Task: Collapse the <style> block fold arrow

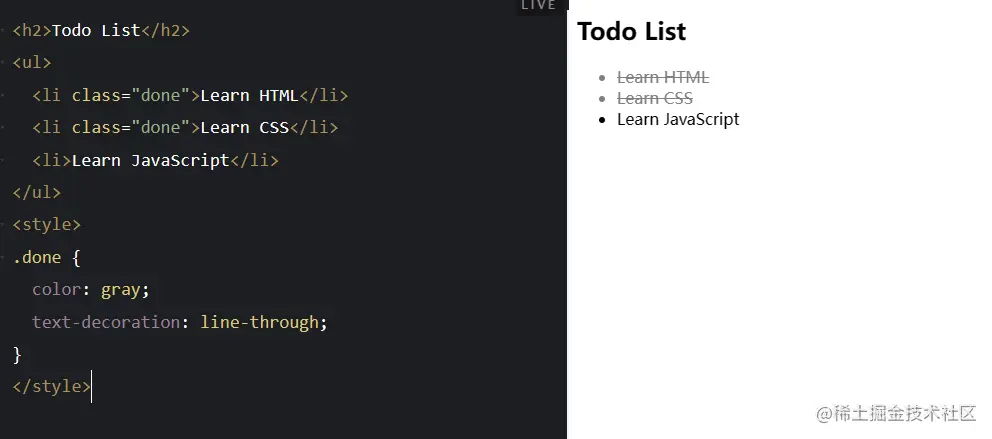Action: coord(4,225)
